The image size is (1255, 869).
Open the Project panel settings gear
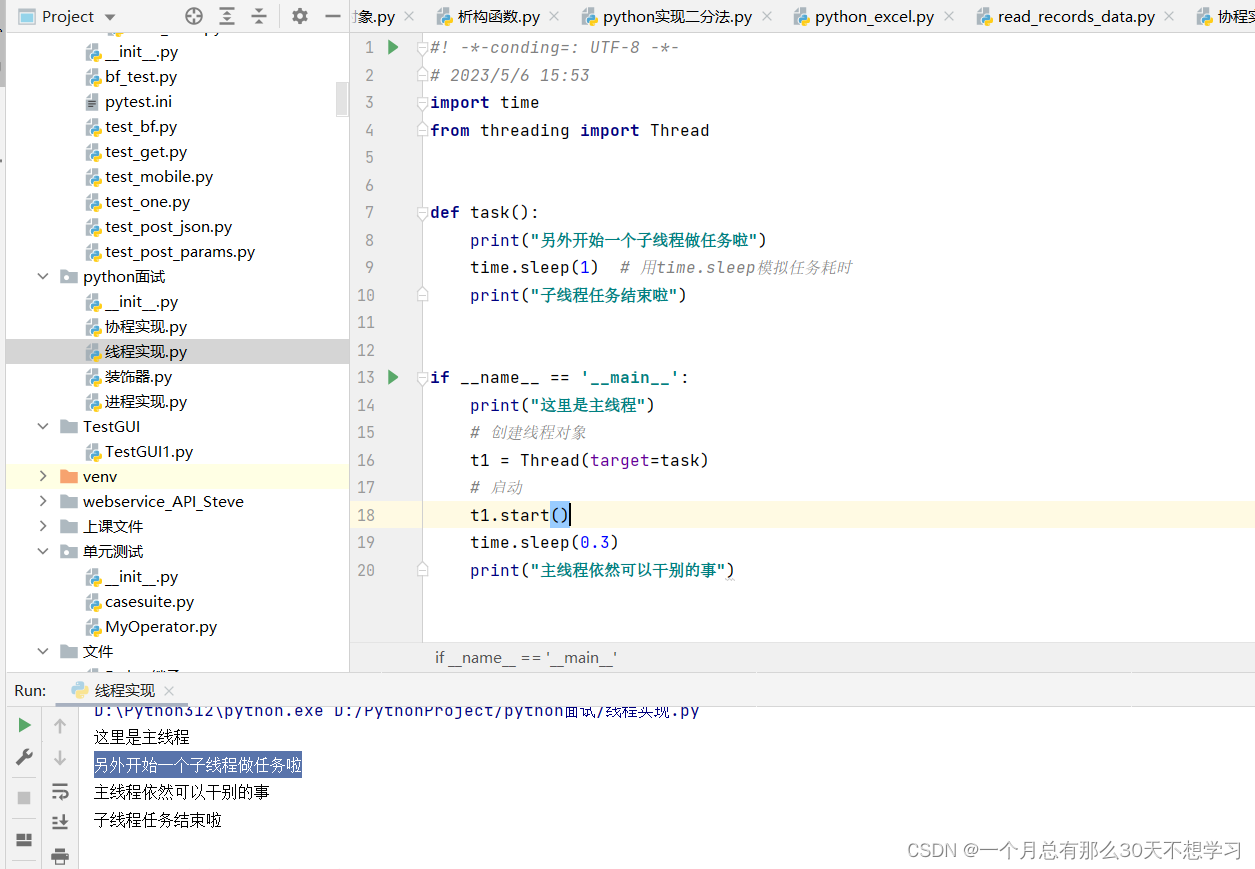click(300, 16)
